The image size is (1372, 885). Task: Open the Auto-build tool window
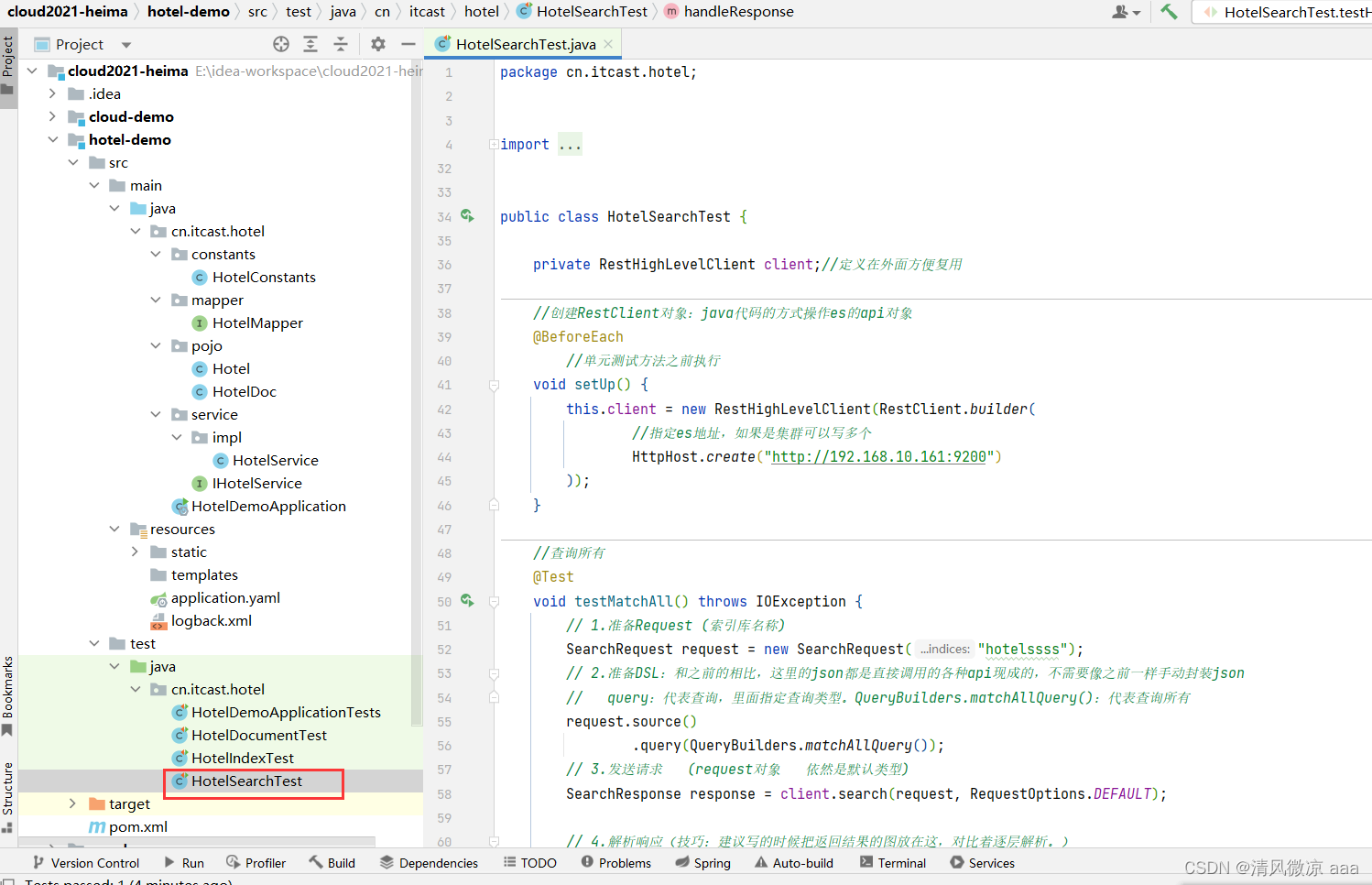[x=794, y=863]
